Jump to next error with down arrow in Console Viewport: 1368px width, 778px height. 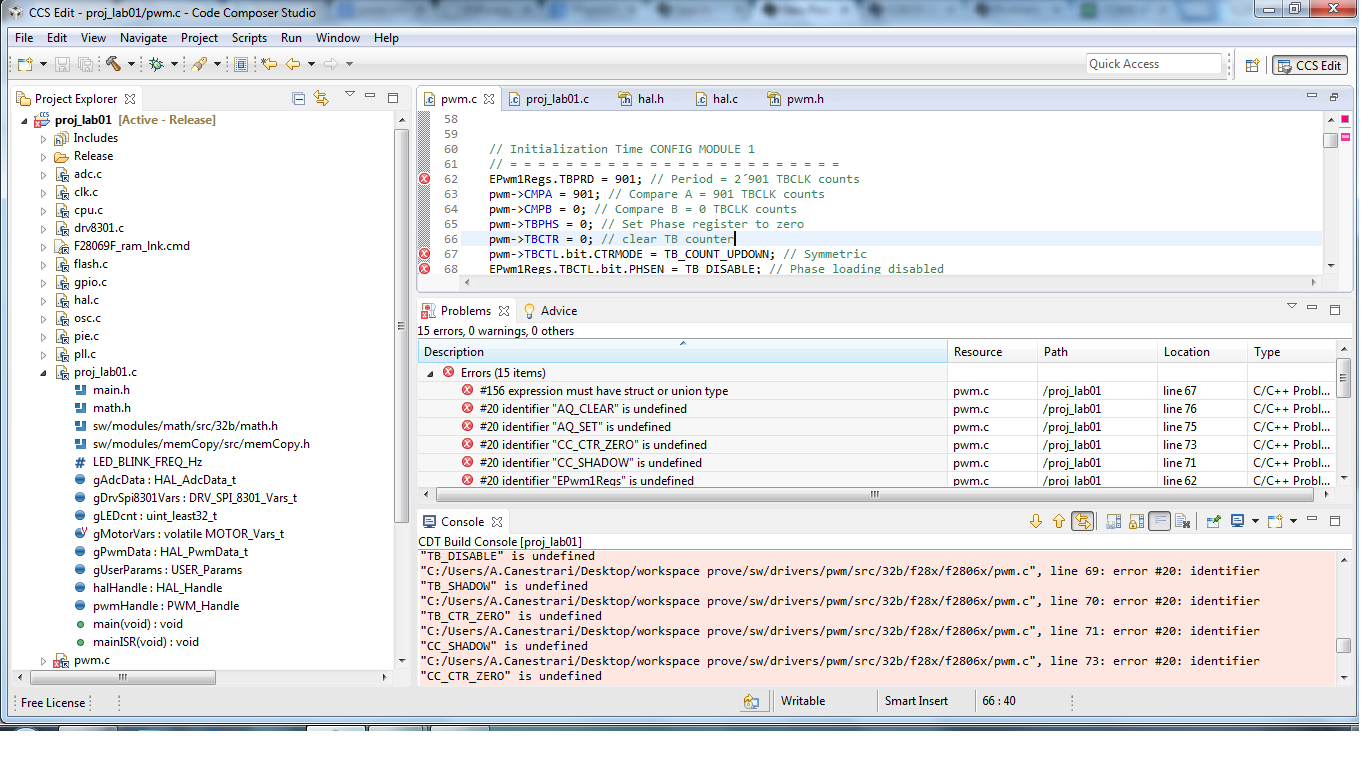pos(1036,521)
